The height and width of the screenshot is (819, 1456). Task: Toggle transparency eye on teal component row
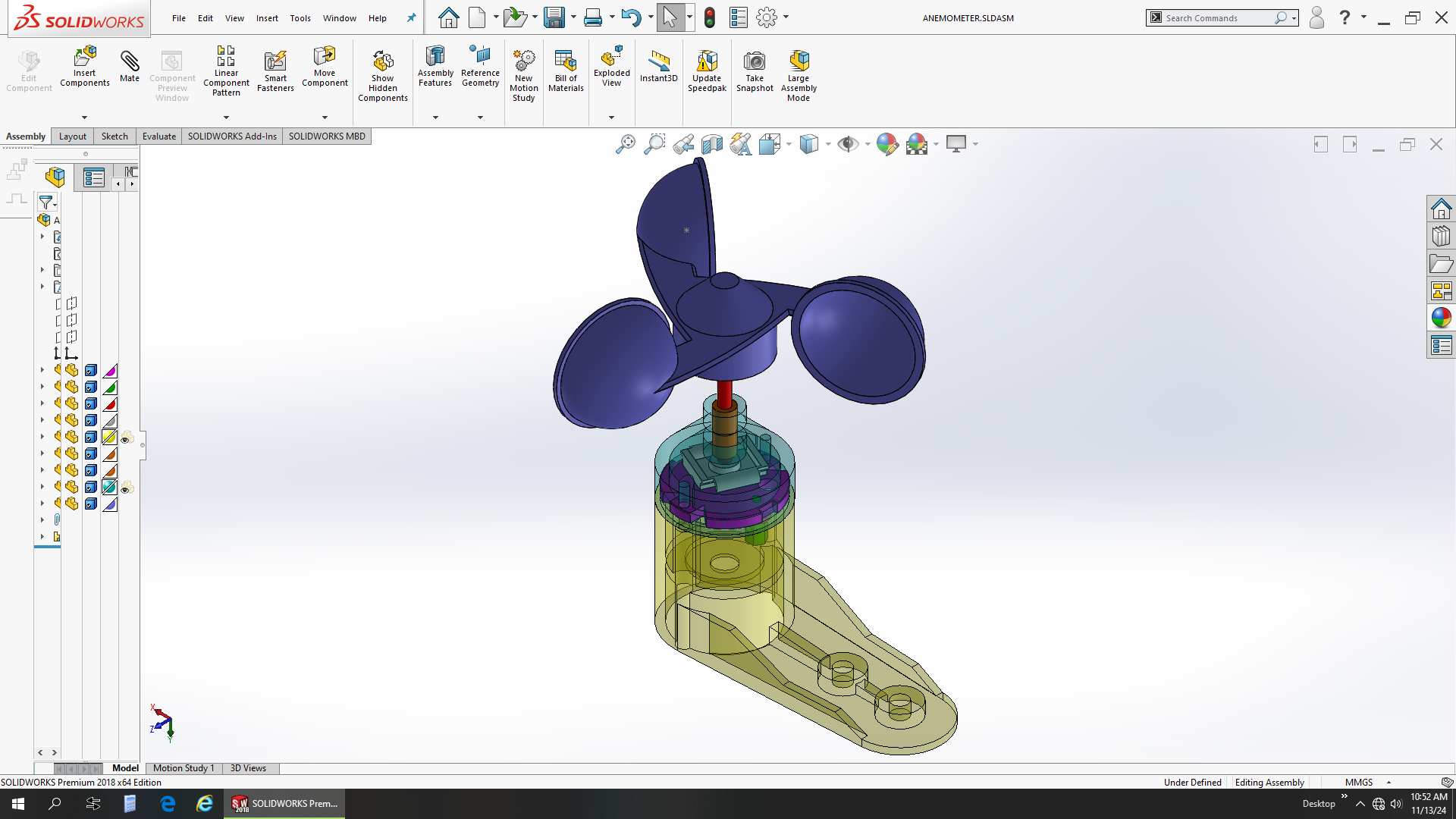[127, 488]
